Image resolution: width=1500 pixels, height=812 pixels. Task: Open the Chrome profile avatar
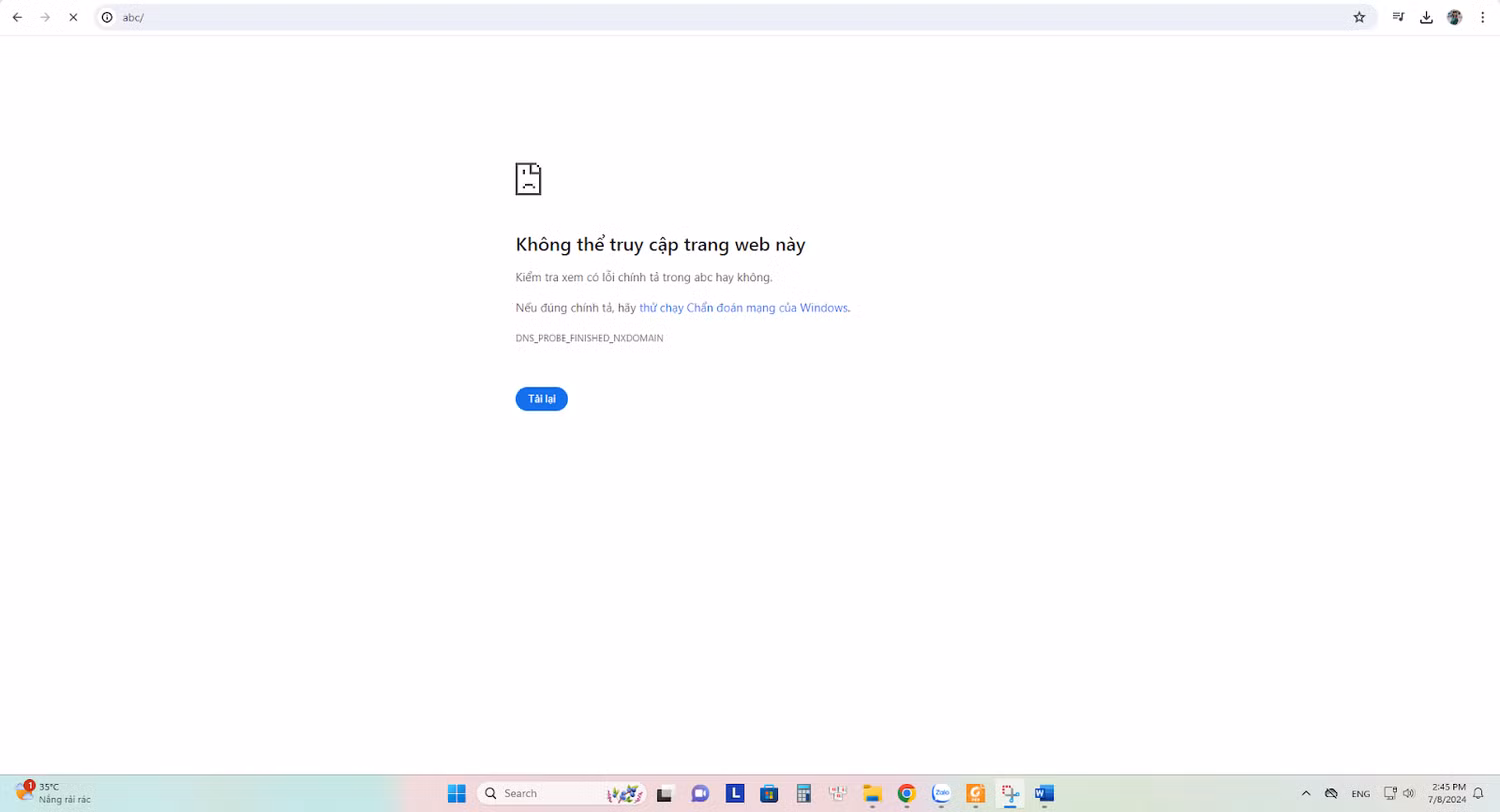(x=1454, y=17)
